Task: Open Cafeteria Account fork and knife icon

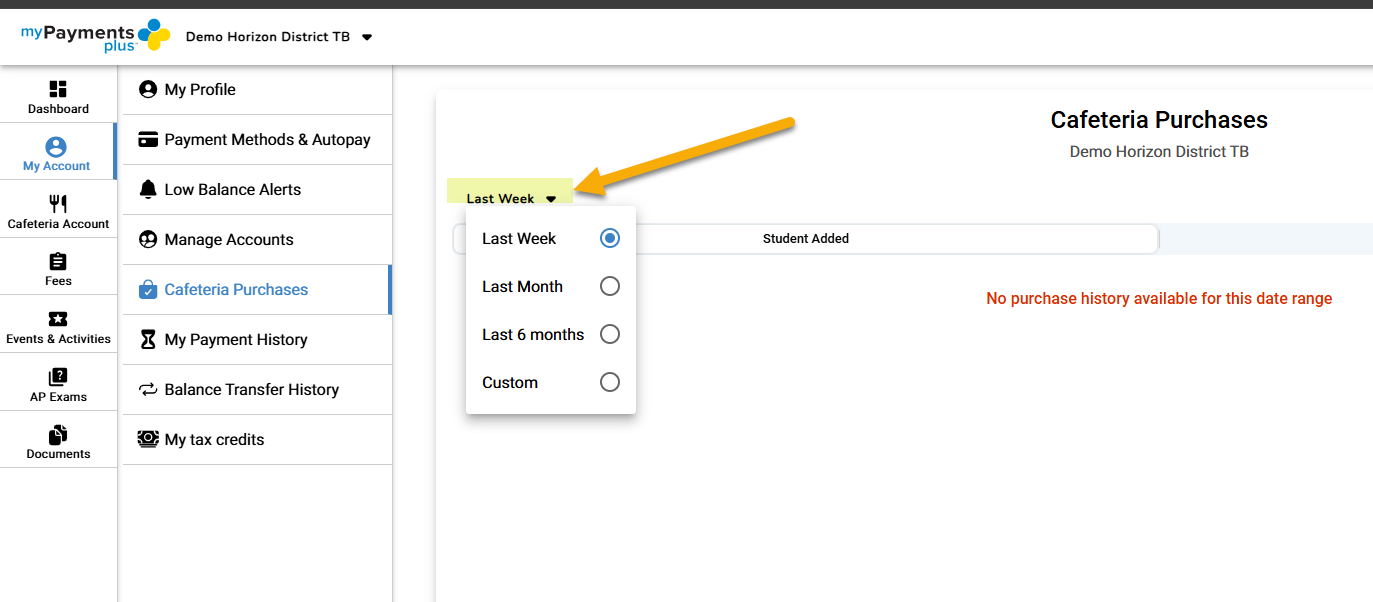Action: pos(58,204)
